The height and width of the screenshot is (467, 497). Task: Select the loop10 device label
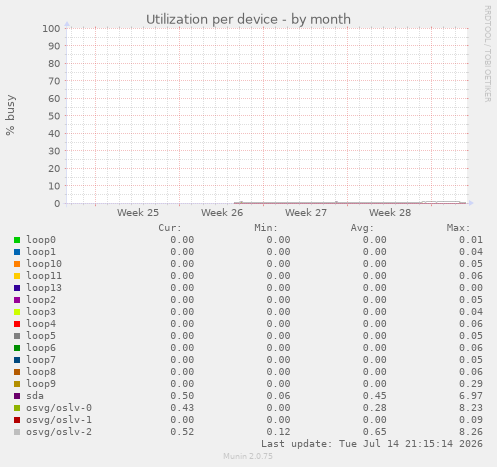(x=44, y=264)
